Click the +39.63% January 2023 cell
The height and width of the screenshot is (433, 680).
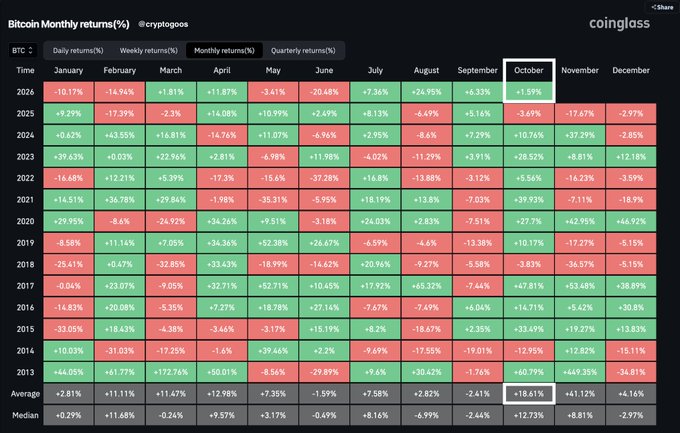pos(69,157)
